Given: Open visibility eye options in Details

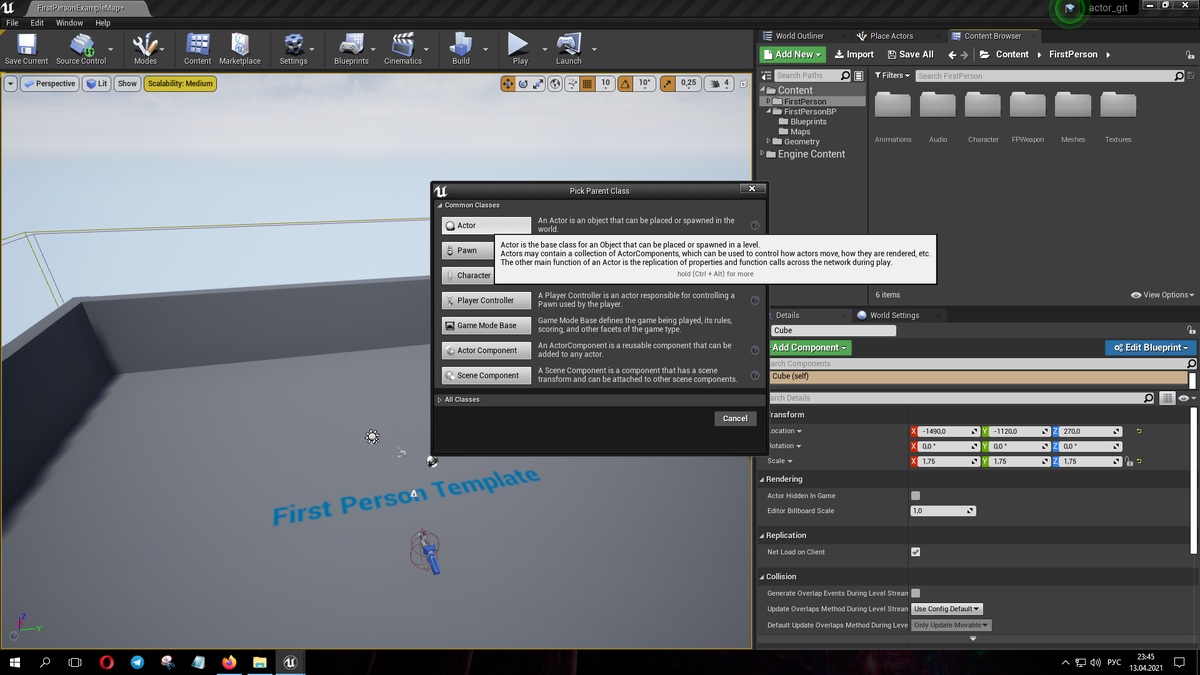Looking at the screenshot, I should 1186,398.
